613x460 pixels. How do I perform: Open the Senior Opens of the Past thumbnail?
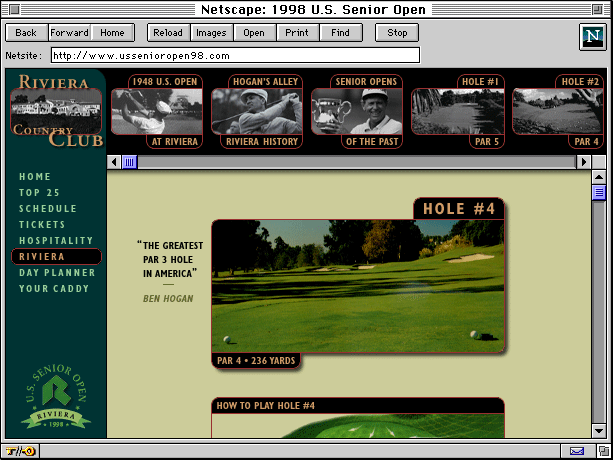point(357,111)
